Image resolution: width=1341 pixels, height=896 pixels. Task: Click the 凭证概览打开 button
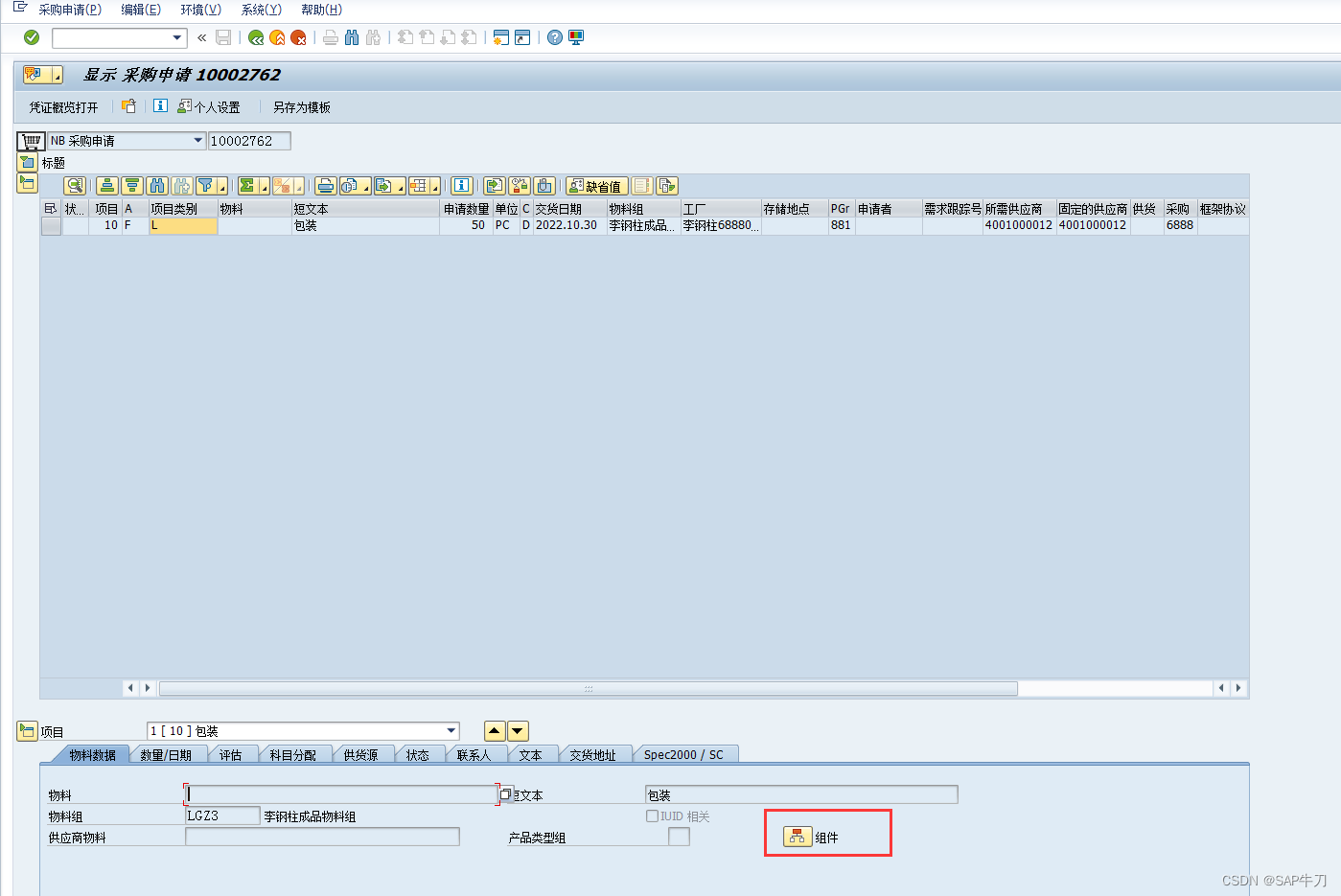click(62, 106)
